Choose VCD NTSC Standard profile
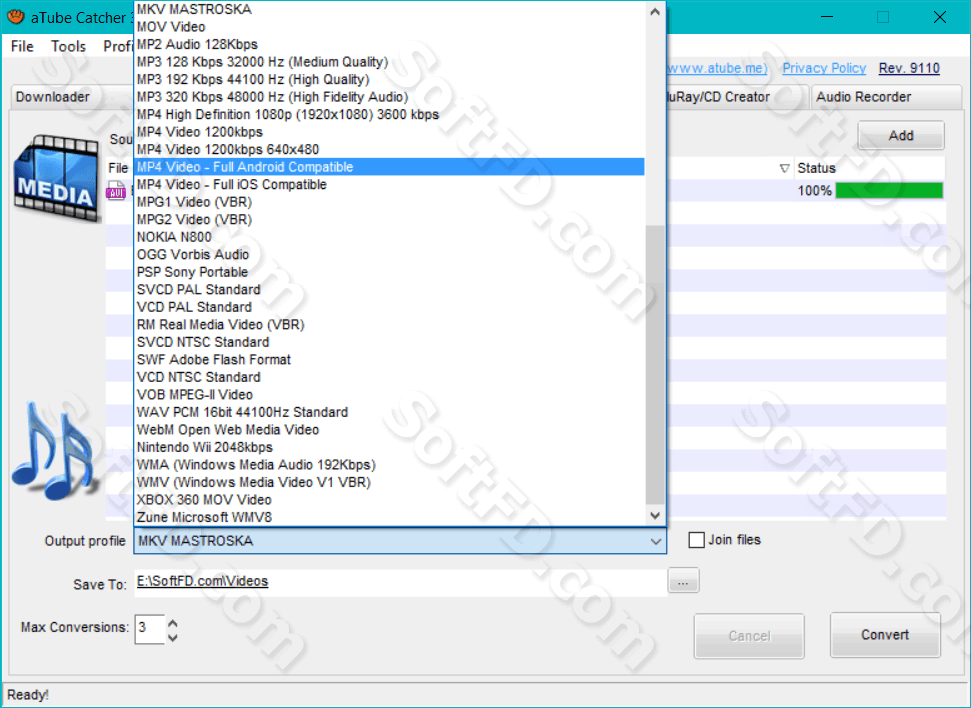Viewport: 971px width, 708px height. pyautogui.click(x=390, y=377)
